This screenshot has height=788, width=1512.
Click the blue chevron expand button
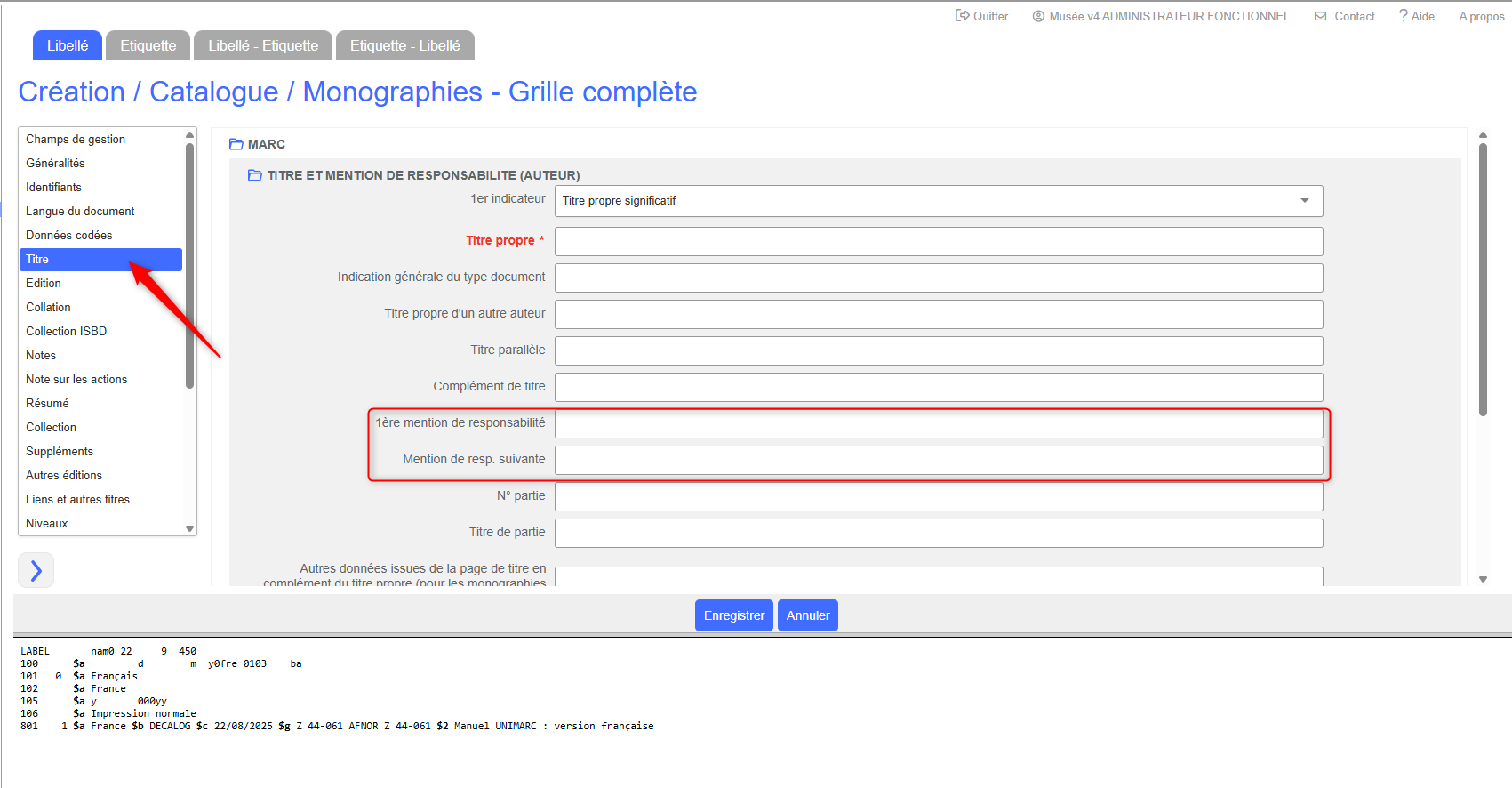[x=36, y=570]
